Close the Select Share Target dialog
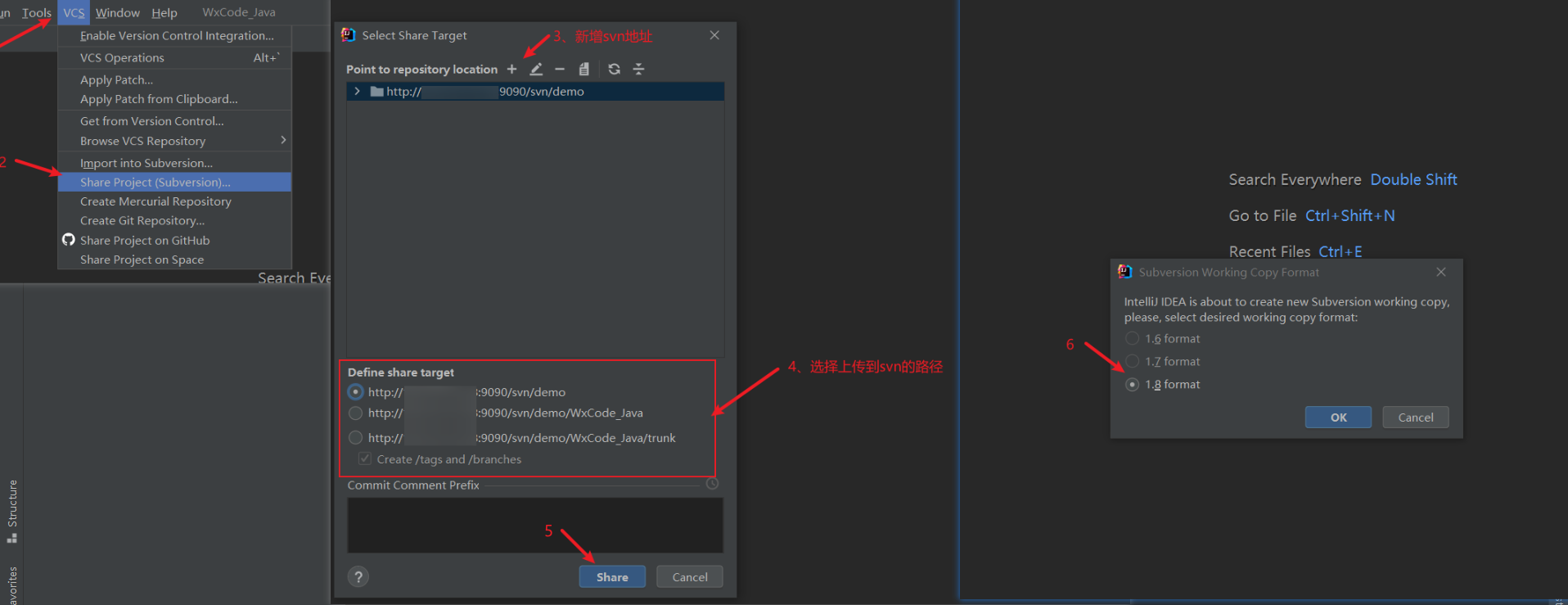Viewport: 1568px width, 605px height. [x=714, y=35]
